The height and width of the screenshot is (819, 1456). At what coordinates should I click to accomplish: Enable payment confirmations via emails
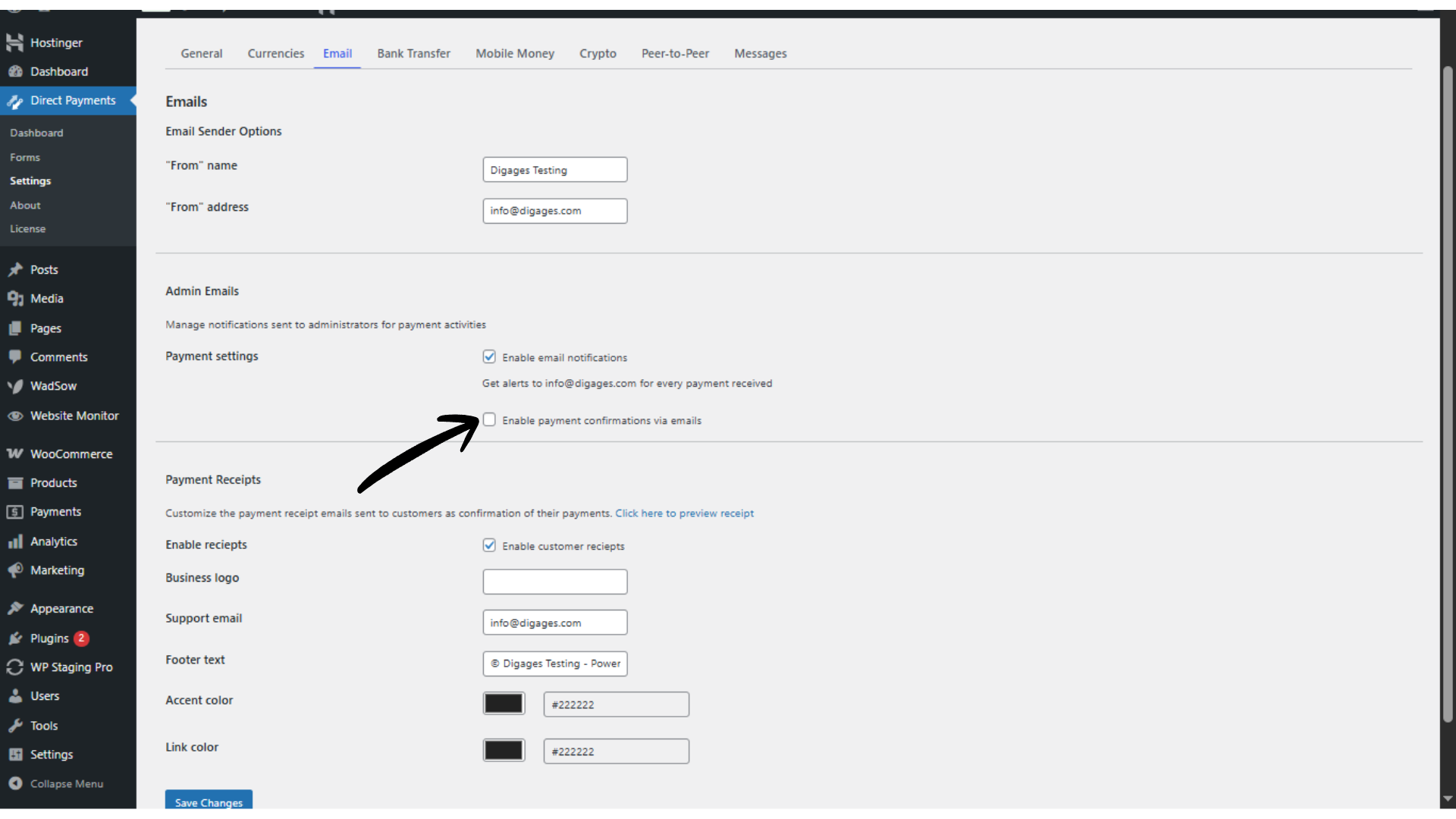click(489, 419)
